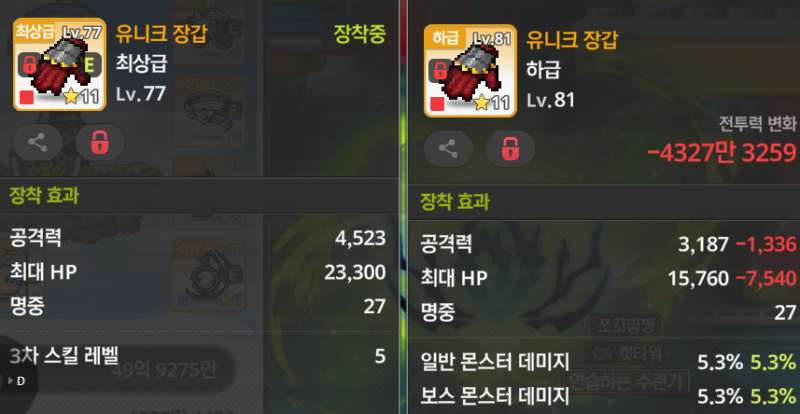
Task: Click the green E badge on the equipped glove
Action: [x=90, y=64]
